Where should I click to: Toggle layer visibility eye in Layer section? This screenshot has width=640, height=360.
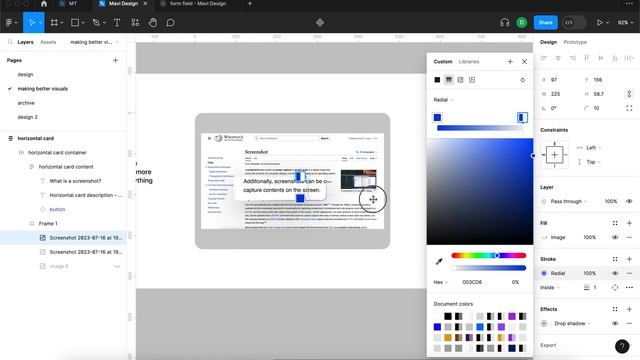[x=629, y=201]
